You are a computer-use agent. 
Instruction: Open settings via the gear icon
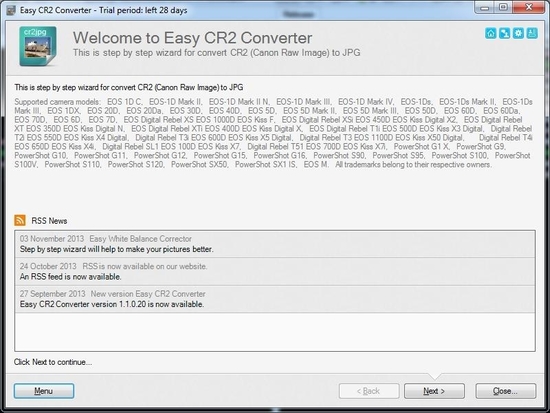pos(518,33)
